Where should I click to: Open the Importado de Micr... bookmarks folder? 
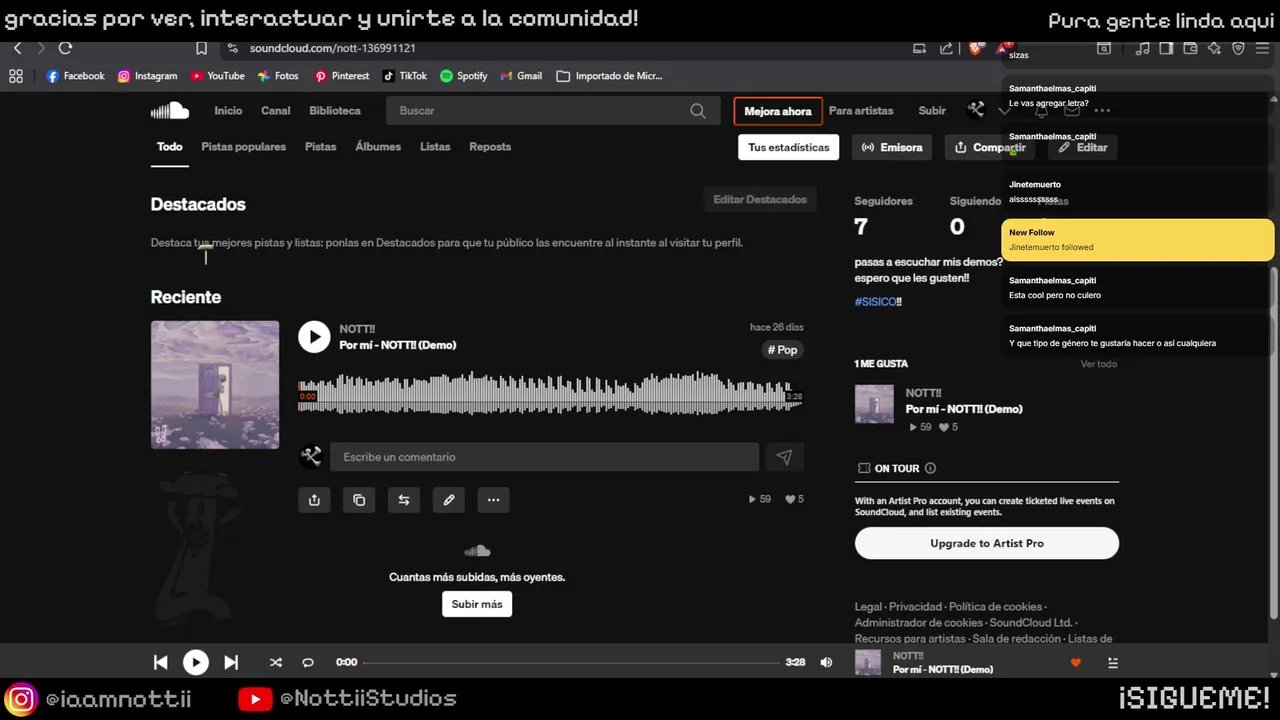609,76
